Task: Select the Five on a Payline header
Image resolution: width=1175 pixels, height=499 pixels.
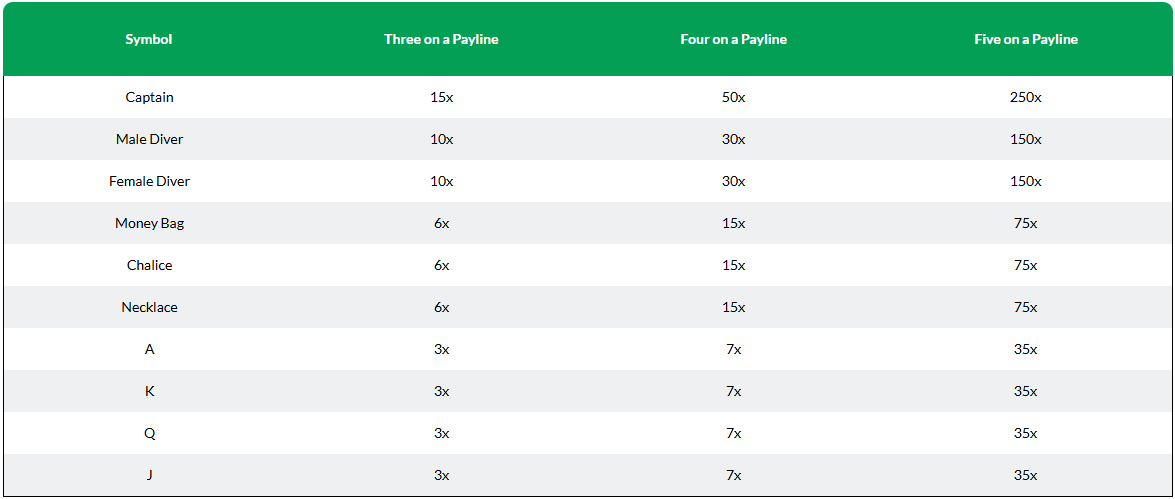Action: pos(1026,40)
